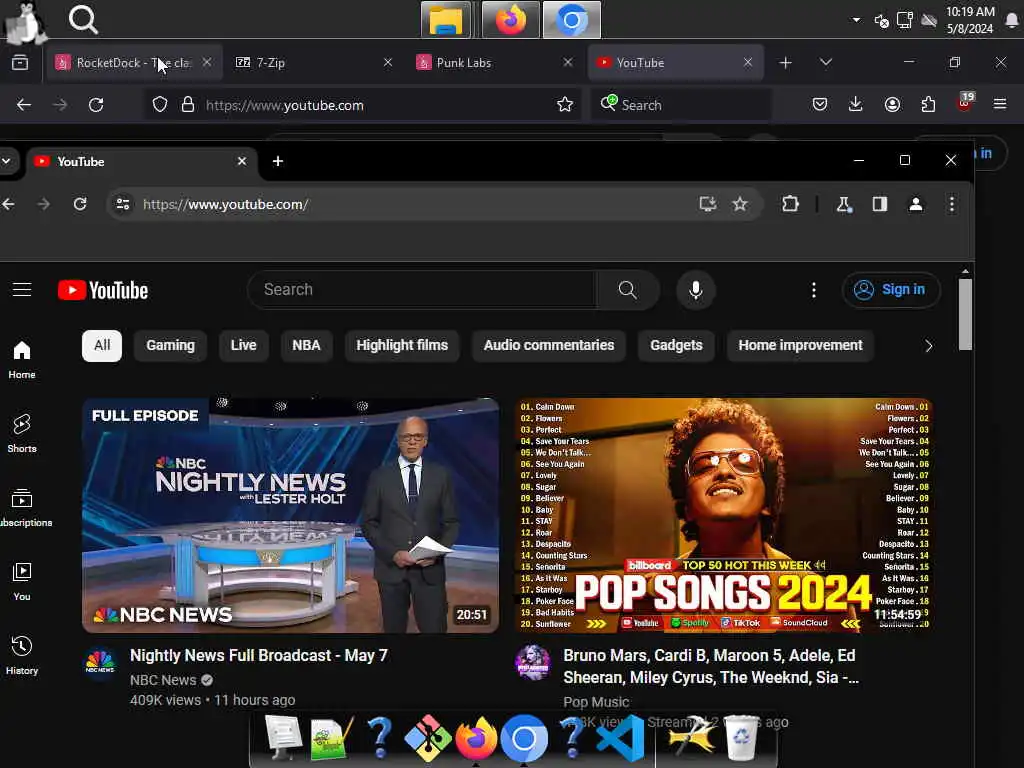
Task: Click the Firefox search box
Action: coord(681,104)
